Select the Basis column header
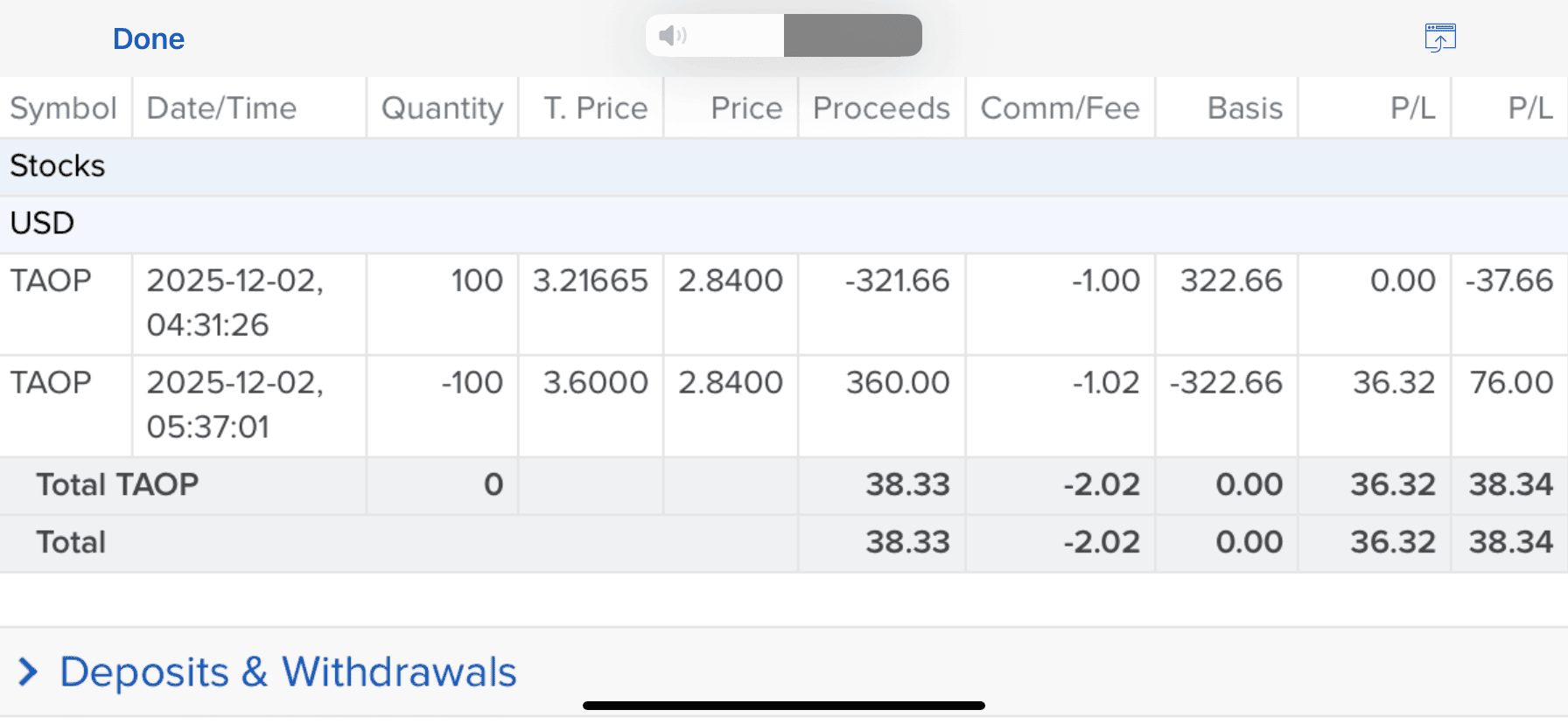1568x724 pixels. 1244,108
